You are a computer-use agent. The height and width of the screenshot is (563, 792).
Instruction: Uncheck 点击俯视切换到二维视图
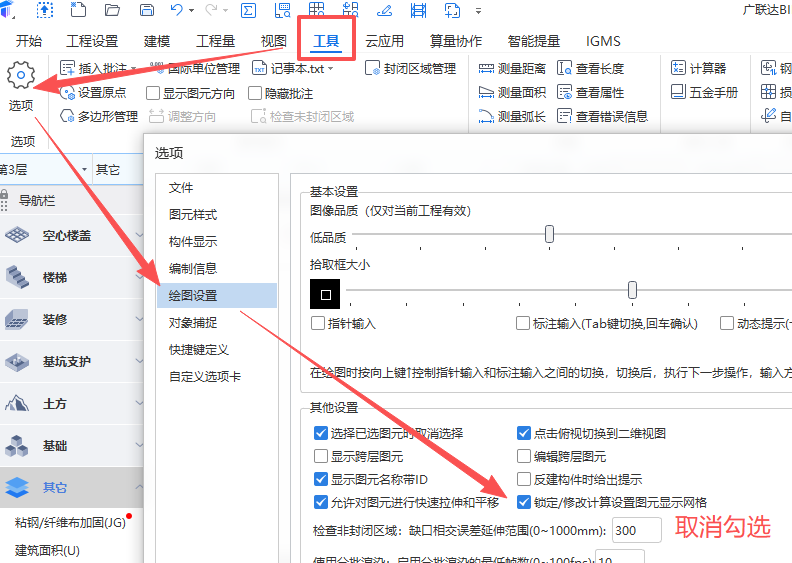pyautogui.click(x=524, y=433)
